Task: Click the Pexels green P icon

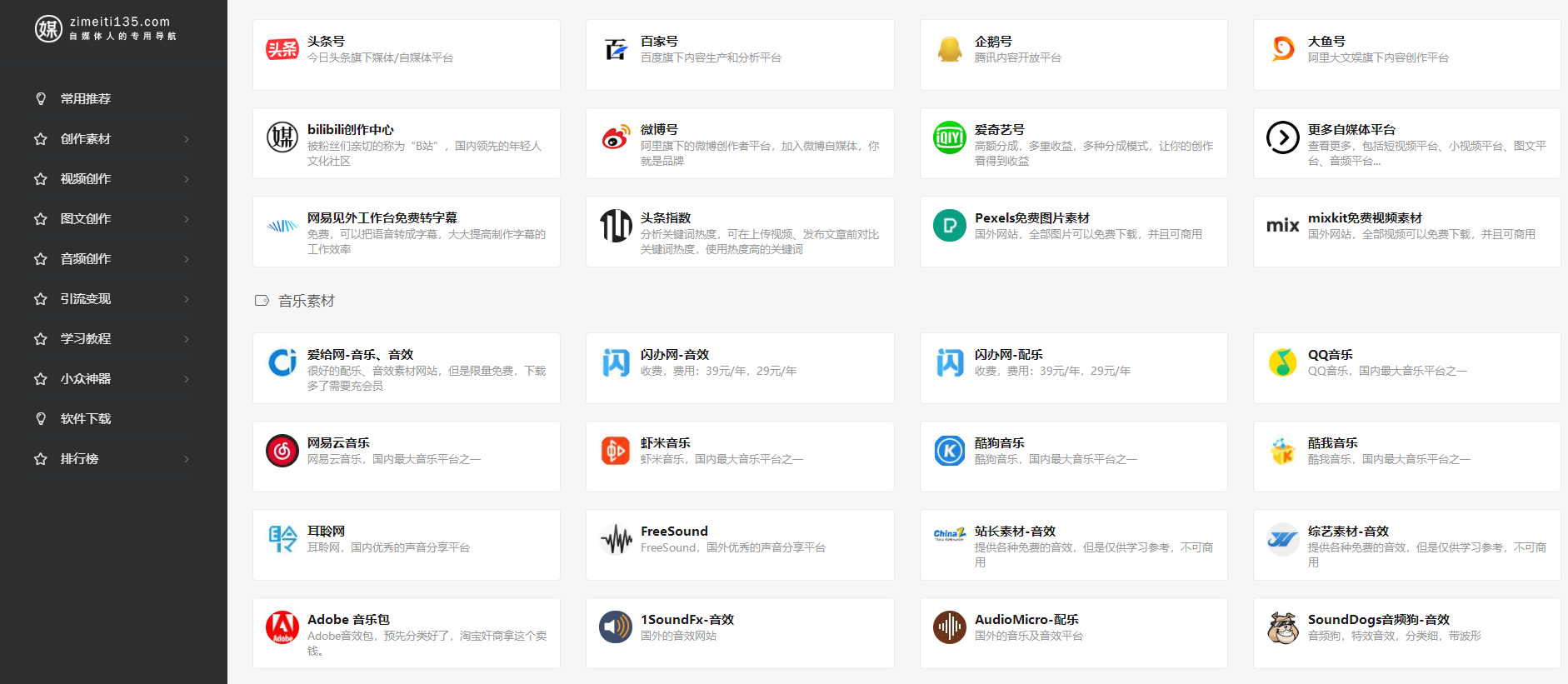Action: tap(950, 226)
